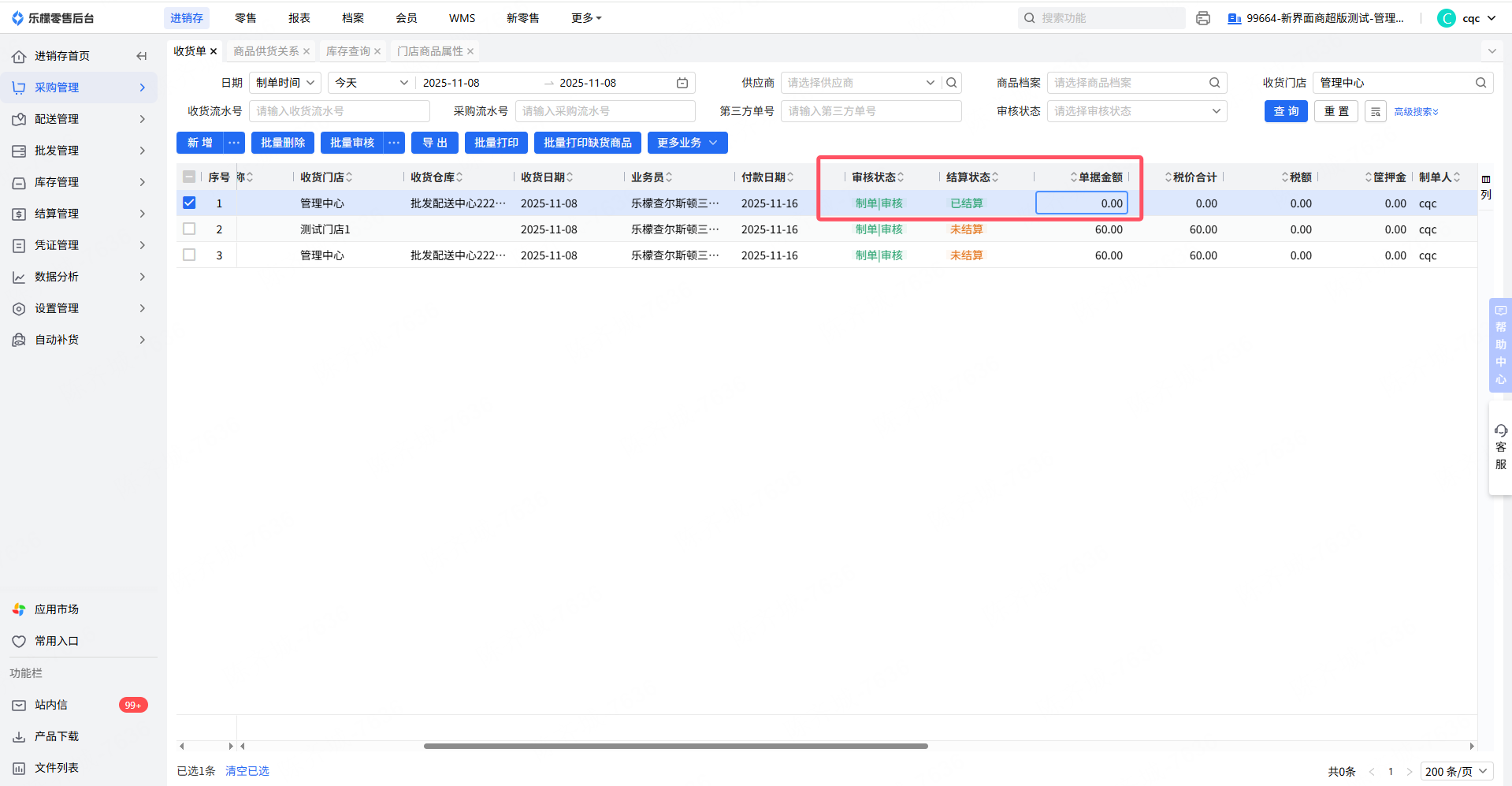The height and width of the screenshot is (786, 1512).
Task: Open 客服 customer service widget
Action: (1500, 447)
